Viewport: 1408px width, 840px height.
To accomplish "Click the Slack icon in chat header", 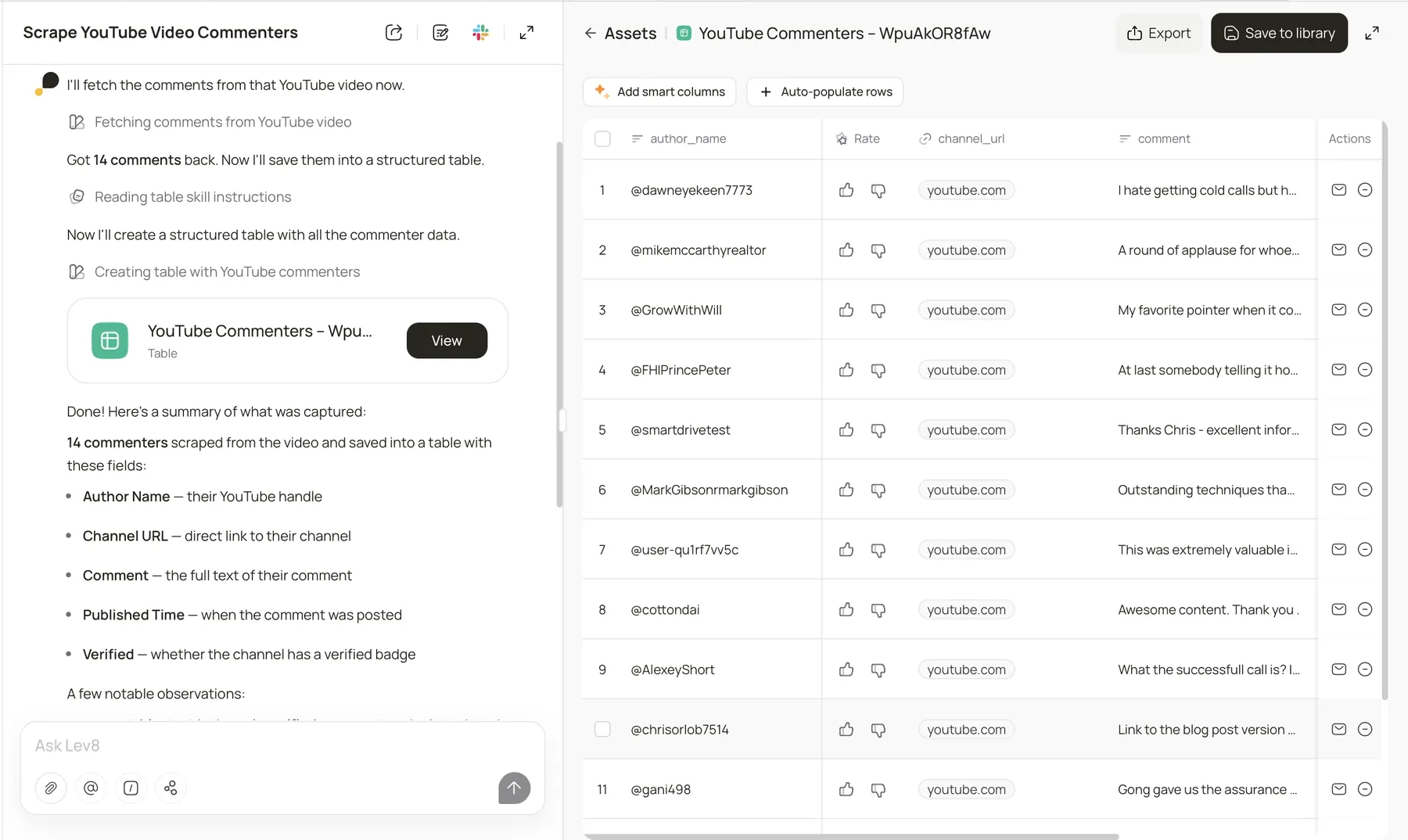I will point(480,33).
